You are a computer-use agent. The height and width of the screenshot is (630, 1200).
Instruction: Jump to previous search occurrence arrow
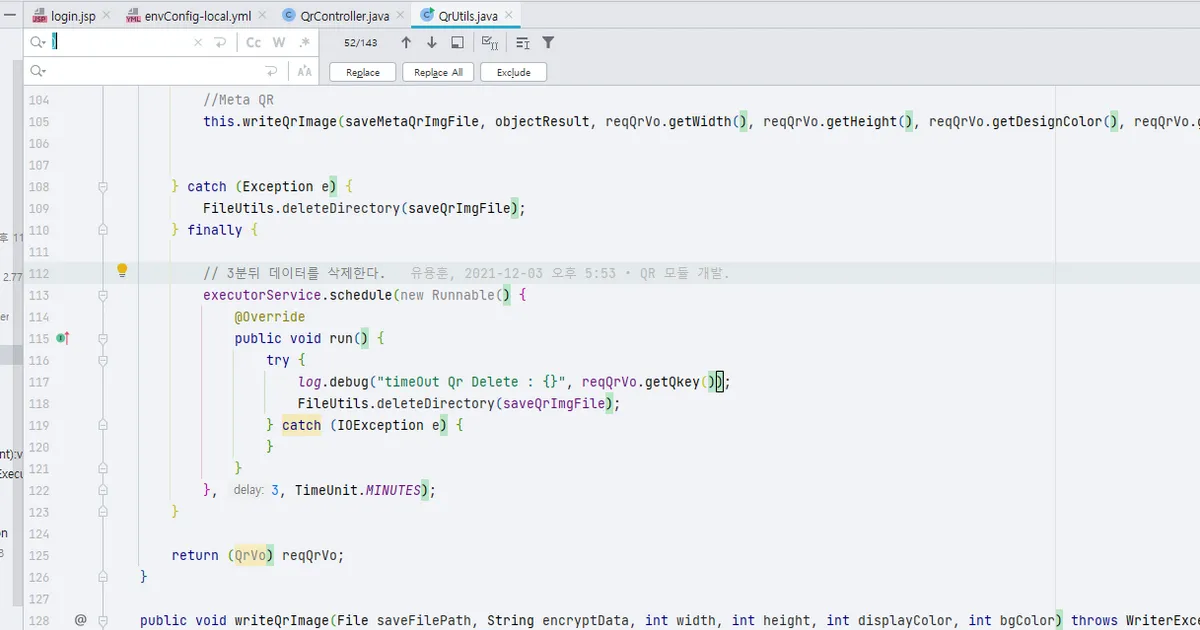click(x=406, y=43)
